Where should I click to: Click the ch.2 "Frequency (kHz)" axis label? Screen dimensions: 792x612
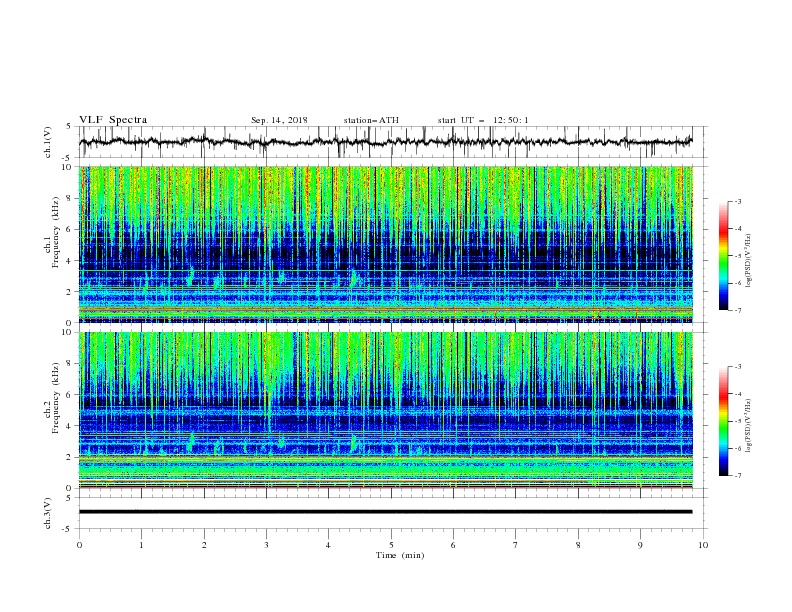tap(56, 398)
